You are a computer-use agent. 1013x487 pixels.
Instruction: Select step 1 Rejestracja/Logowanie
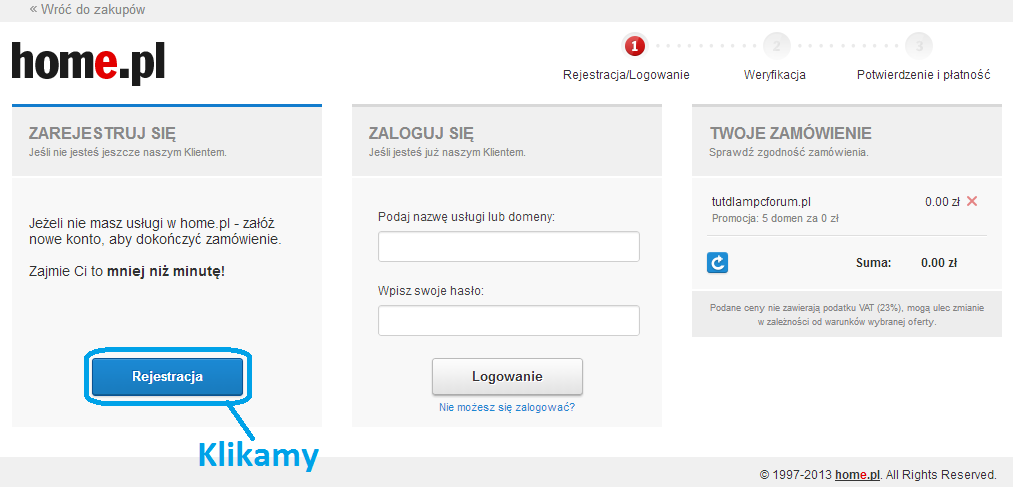point(634,47)
